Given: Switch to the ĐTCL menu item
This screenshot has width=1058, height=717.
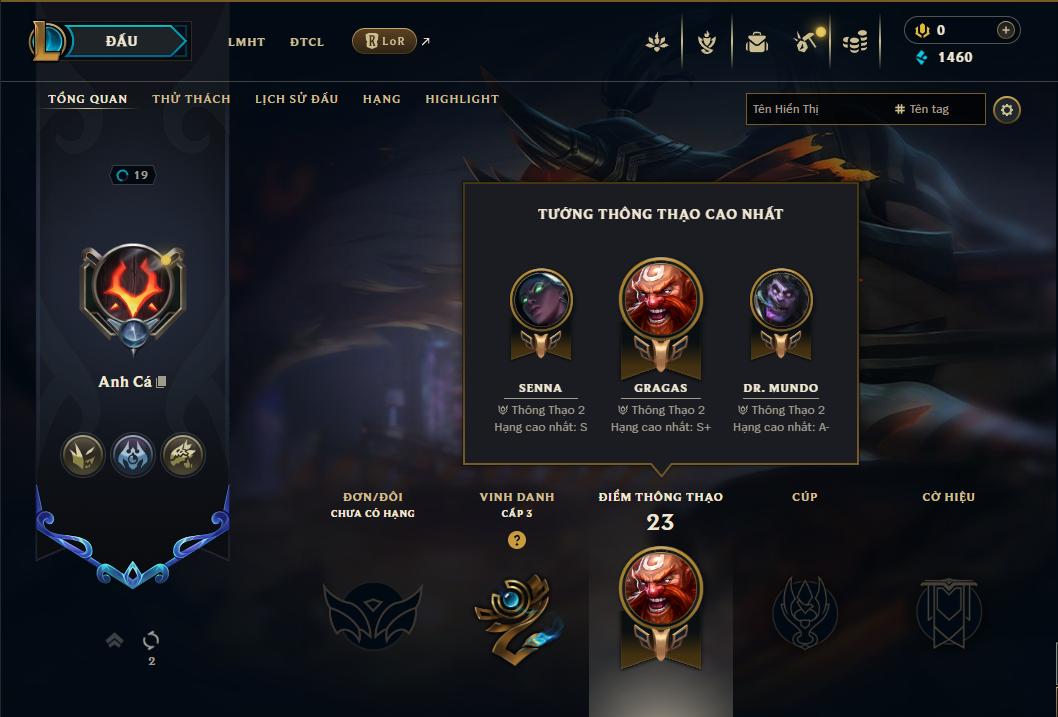Looking at the screenshot, I should (307, 42).
